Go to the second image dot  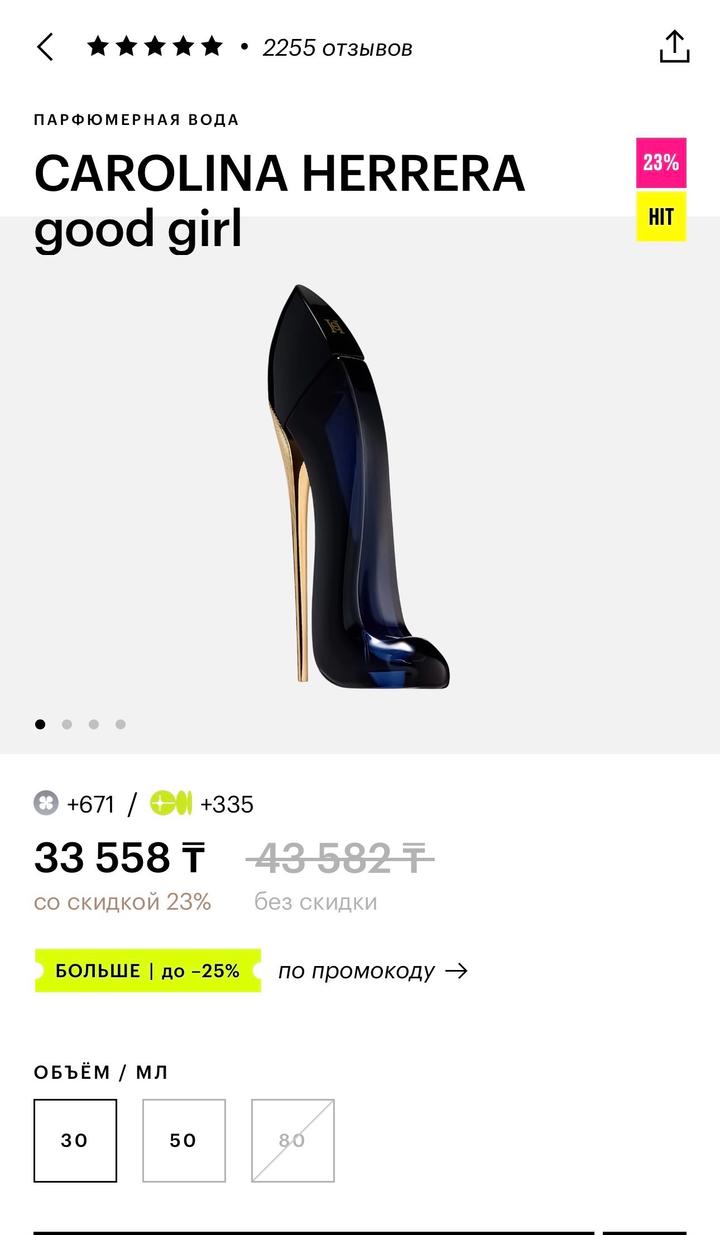[x=67, y=724]
